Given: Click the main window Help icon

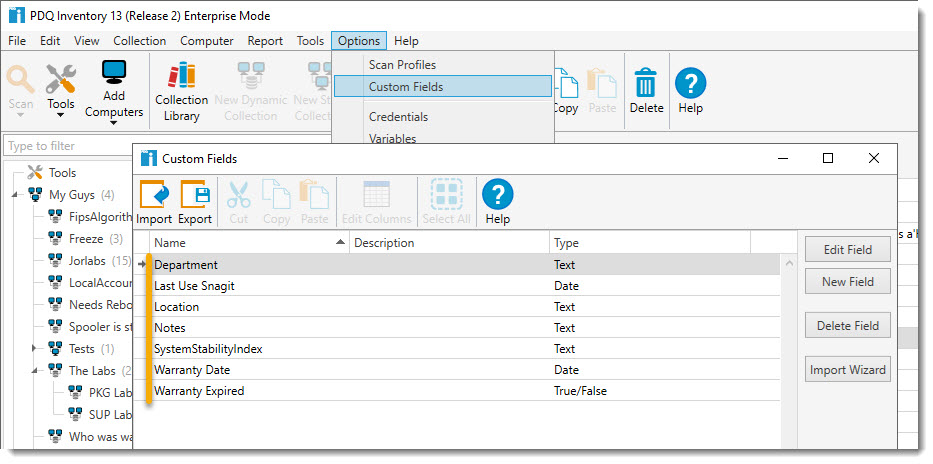Looking at the screenshot, I should pos(690,83).
